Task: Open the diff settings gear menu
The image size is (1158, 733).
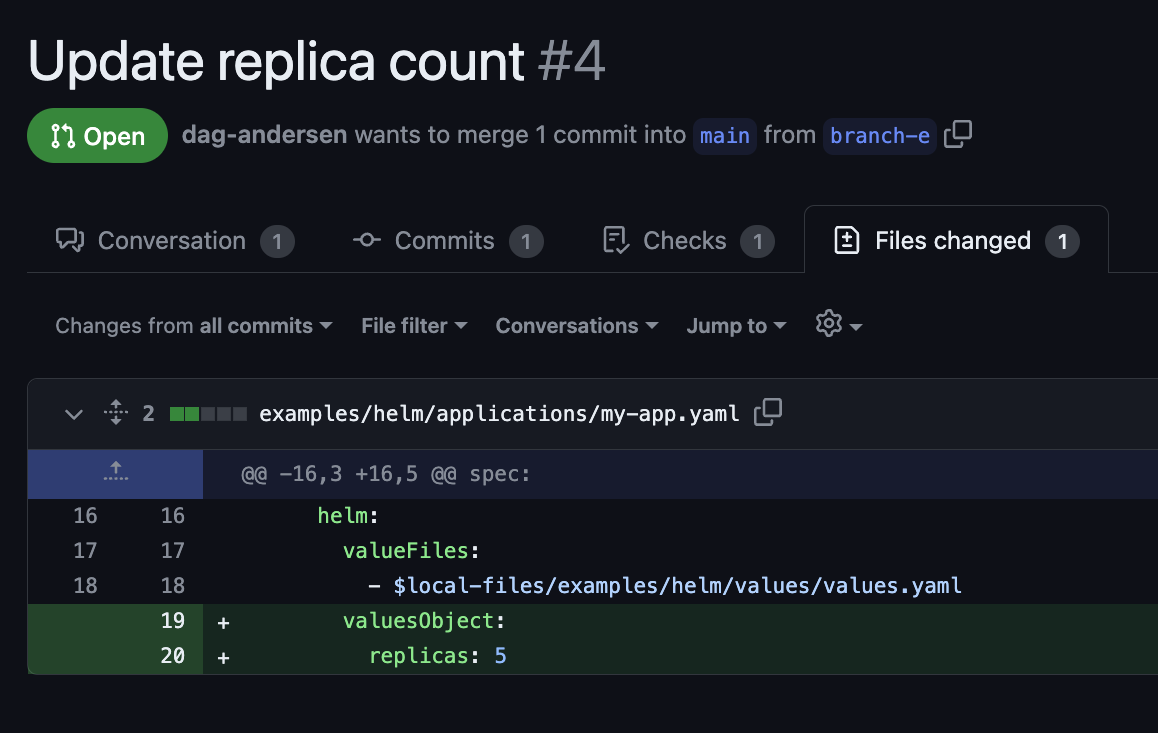Action: tap(838, 325)
